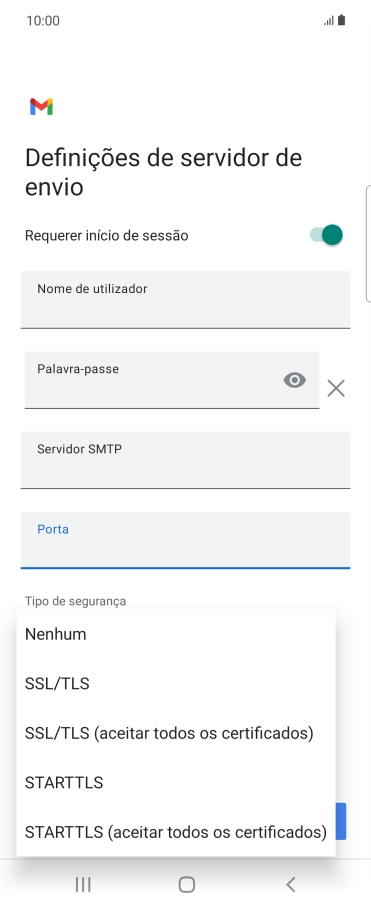Viewport: 371px width, 908px height.
Task: Go back using the navigation arrow
Action: click(x=291, y=884)
